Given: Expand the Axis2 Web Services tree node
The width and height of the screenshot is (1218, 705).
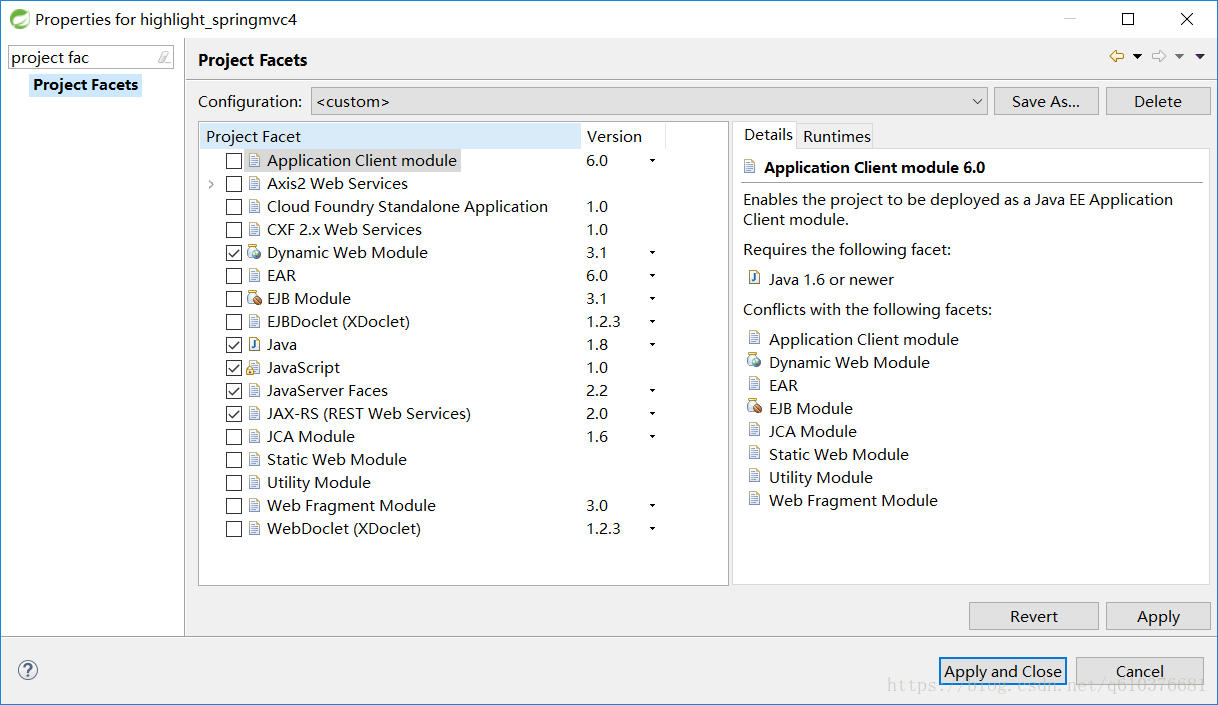Looking at the screenshot, I should 211,184.
